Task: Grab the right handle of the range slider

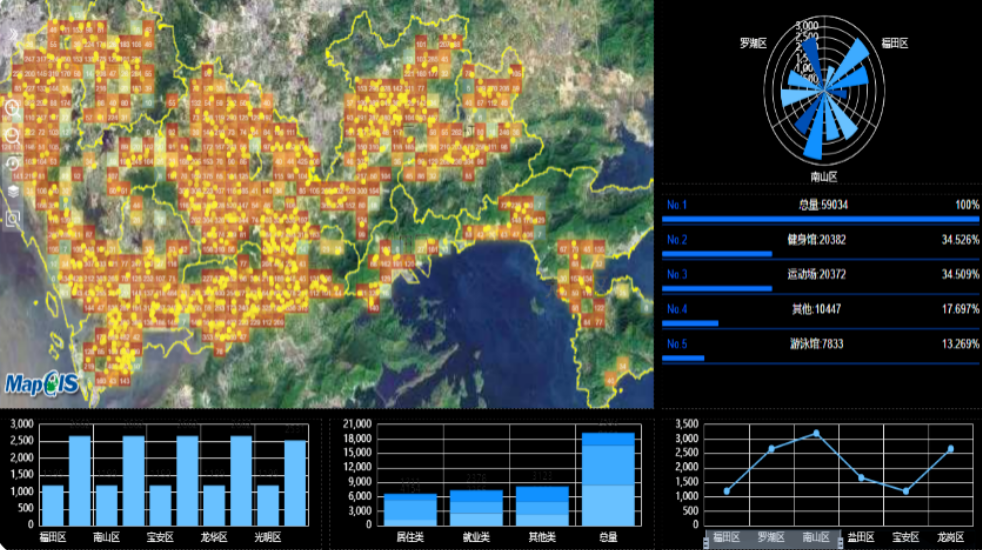Action: tap(840, 542)
